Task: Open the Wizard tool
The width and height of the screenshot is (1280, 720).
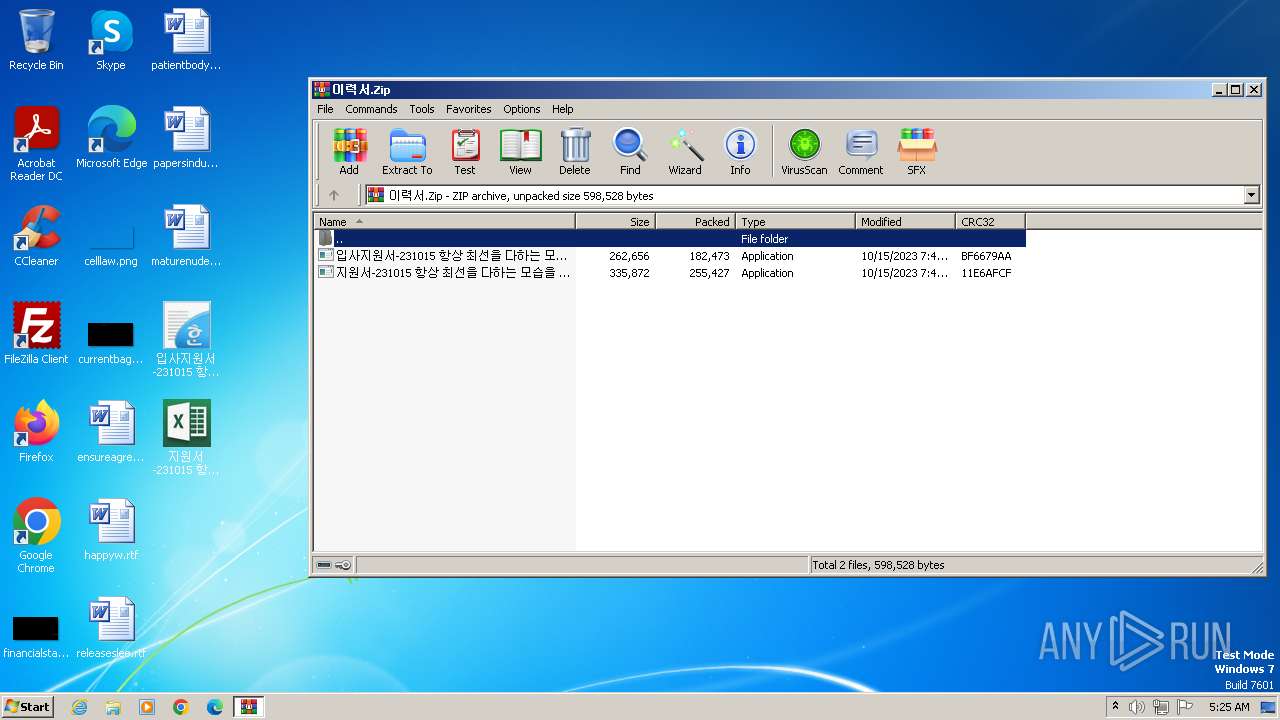Action: click(x=685, y=152)
